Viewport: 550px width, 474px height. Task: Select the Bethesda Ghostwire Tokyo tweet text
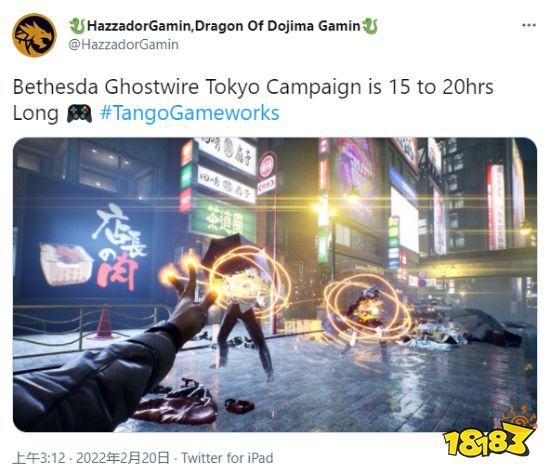coord(253,100)
